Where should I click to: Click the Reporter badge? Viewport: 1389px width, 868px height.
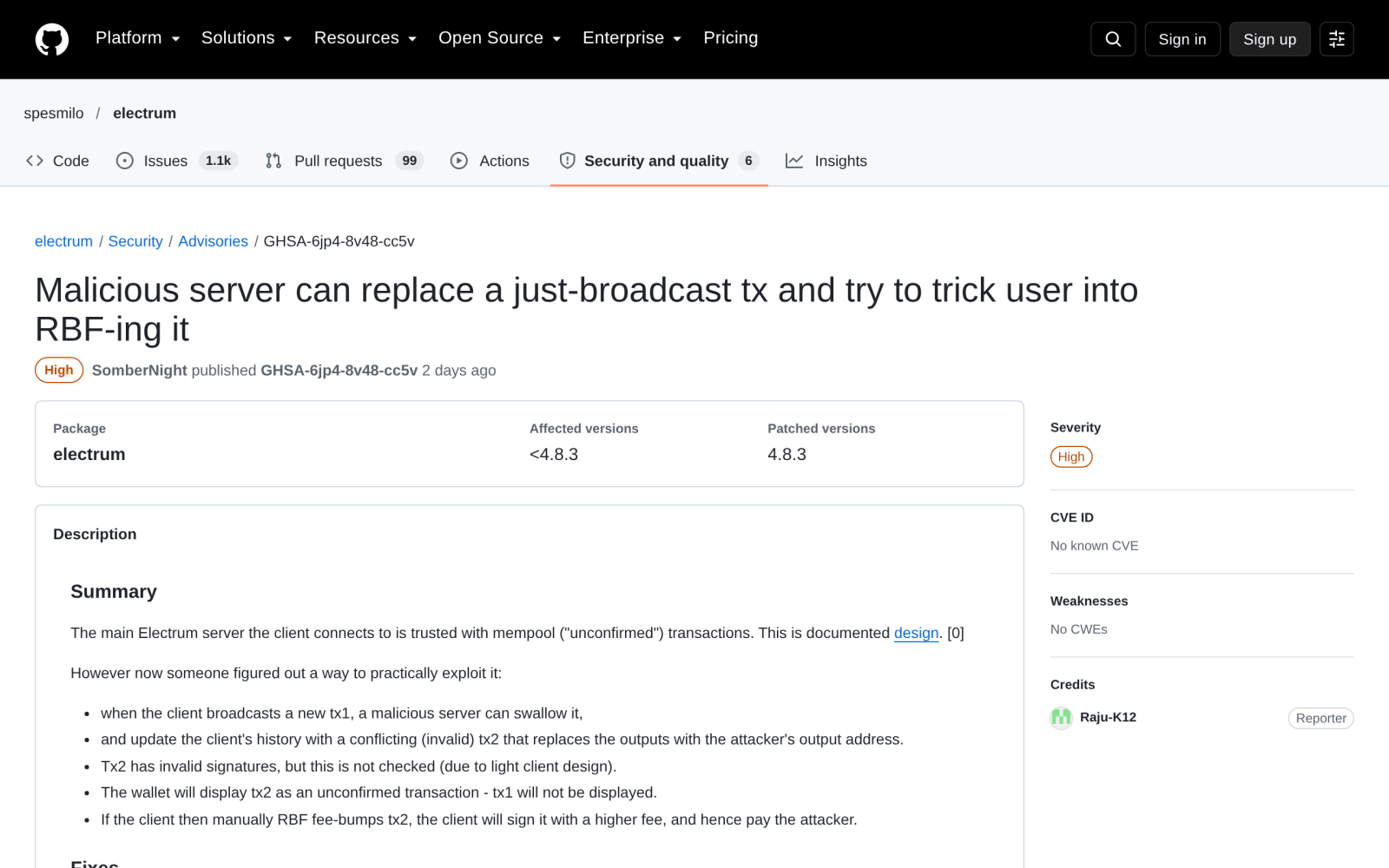tap(1320, 718)
